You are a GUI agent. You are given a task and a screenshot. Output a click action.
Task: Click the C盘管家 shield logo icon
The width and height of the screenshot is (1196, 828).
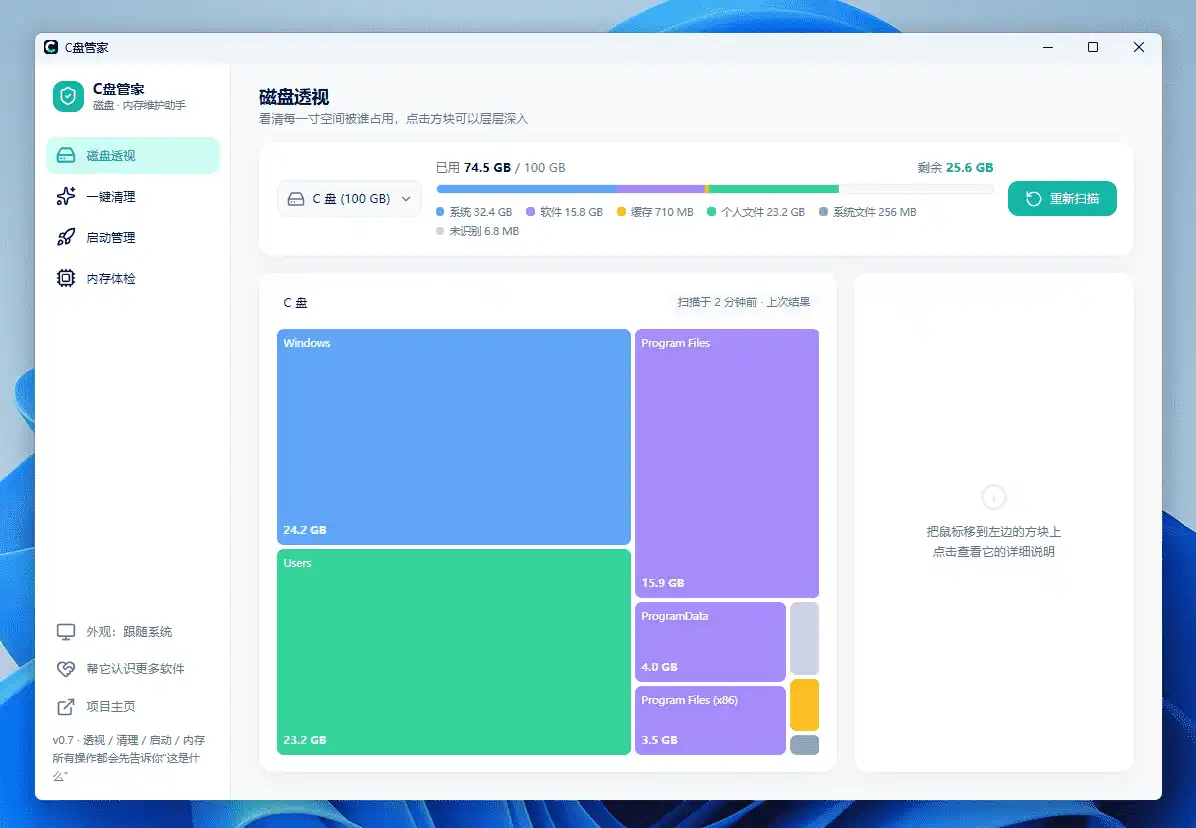pyautogui.click(x=68, y=96)
